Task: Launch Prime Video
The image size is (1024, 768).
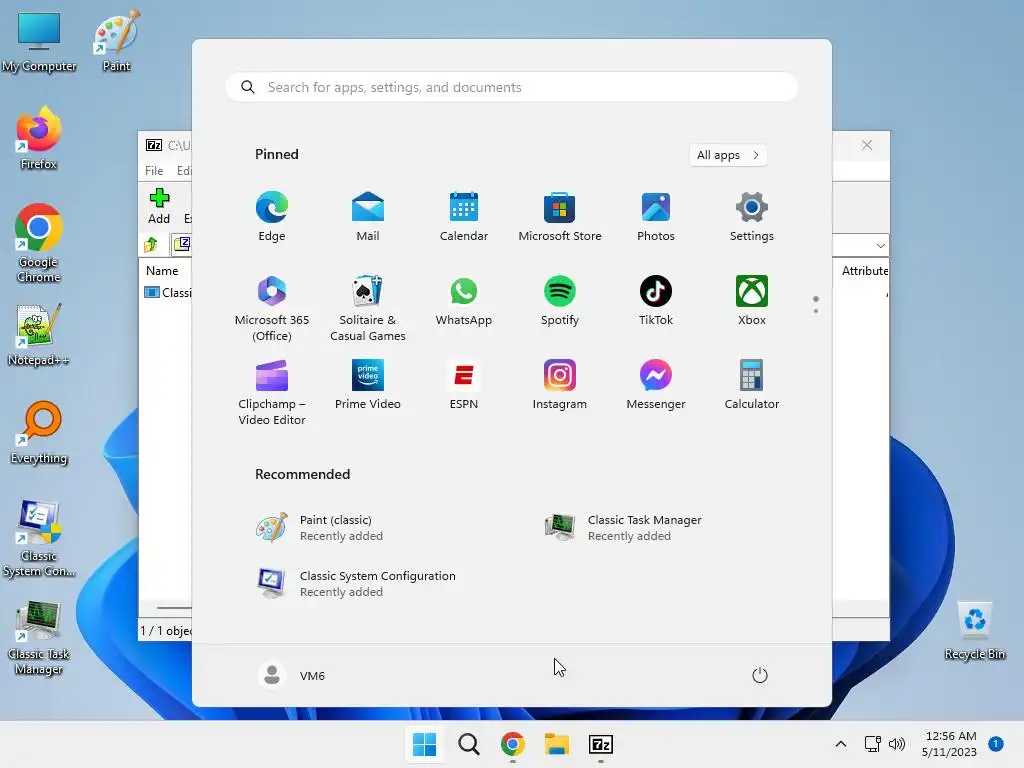Action: click(x=368, y=385)
